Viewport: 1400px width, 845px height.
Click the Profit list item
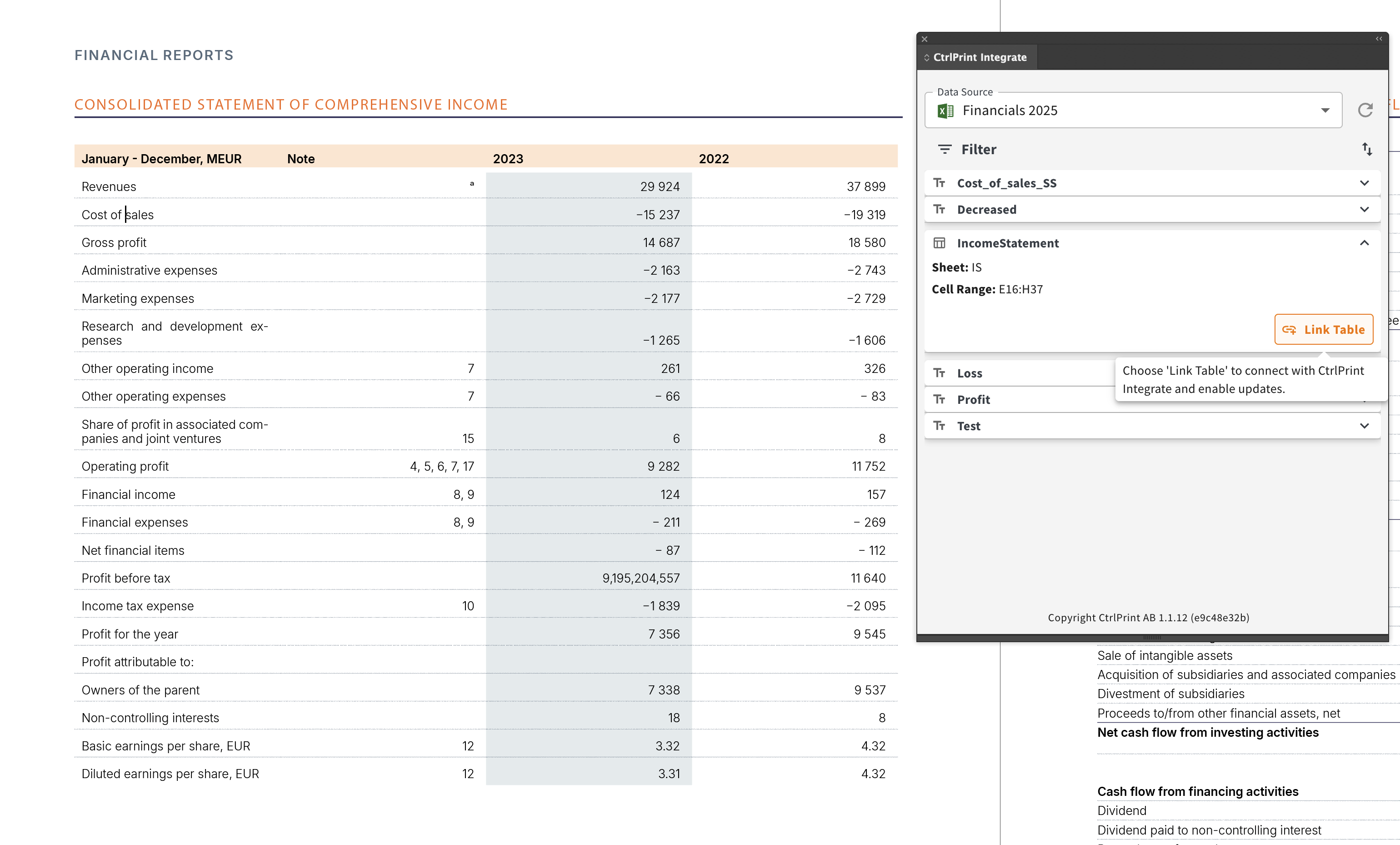click(x=973, y=400)
